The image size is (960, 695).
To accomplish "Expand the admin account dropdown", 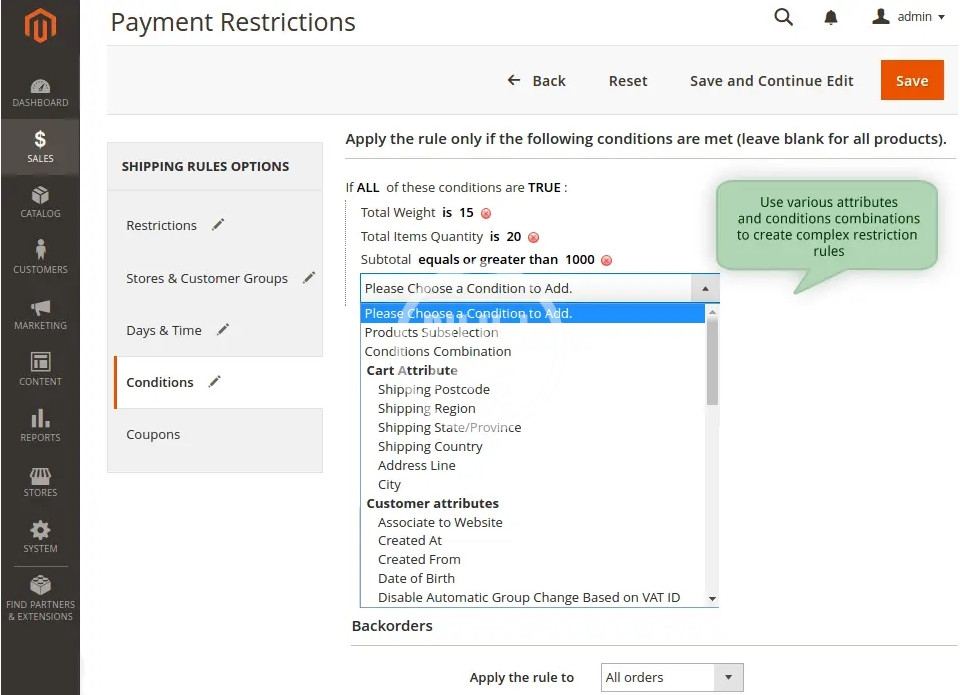I will [908, 17].
